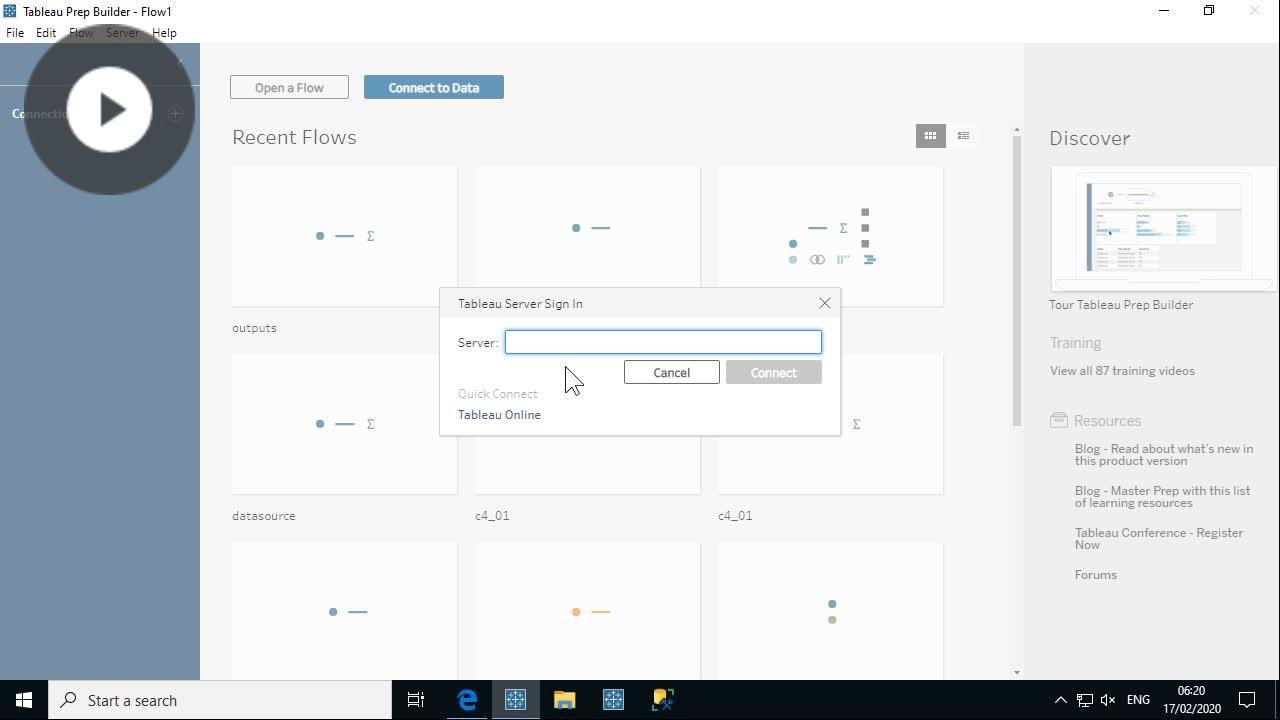Click the disabled Connect button in the dialog
The height and width of the screenshot is (720, 1280).
(774, 373)
